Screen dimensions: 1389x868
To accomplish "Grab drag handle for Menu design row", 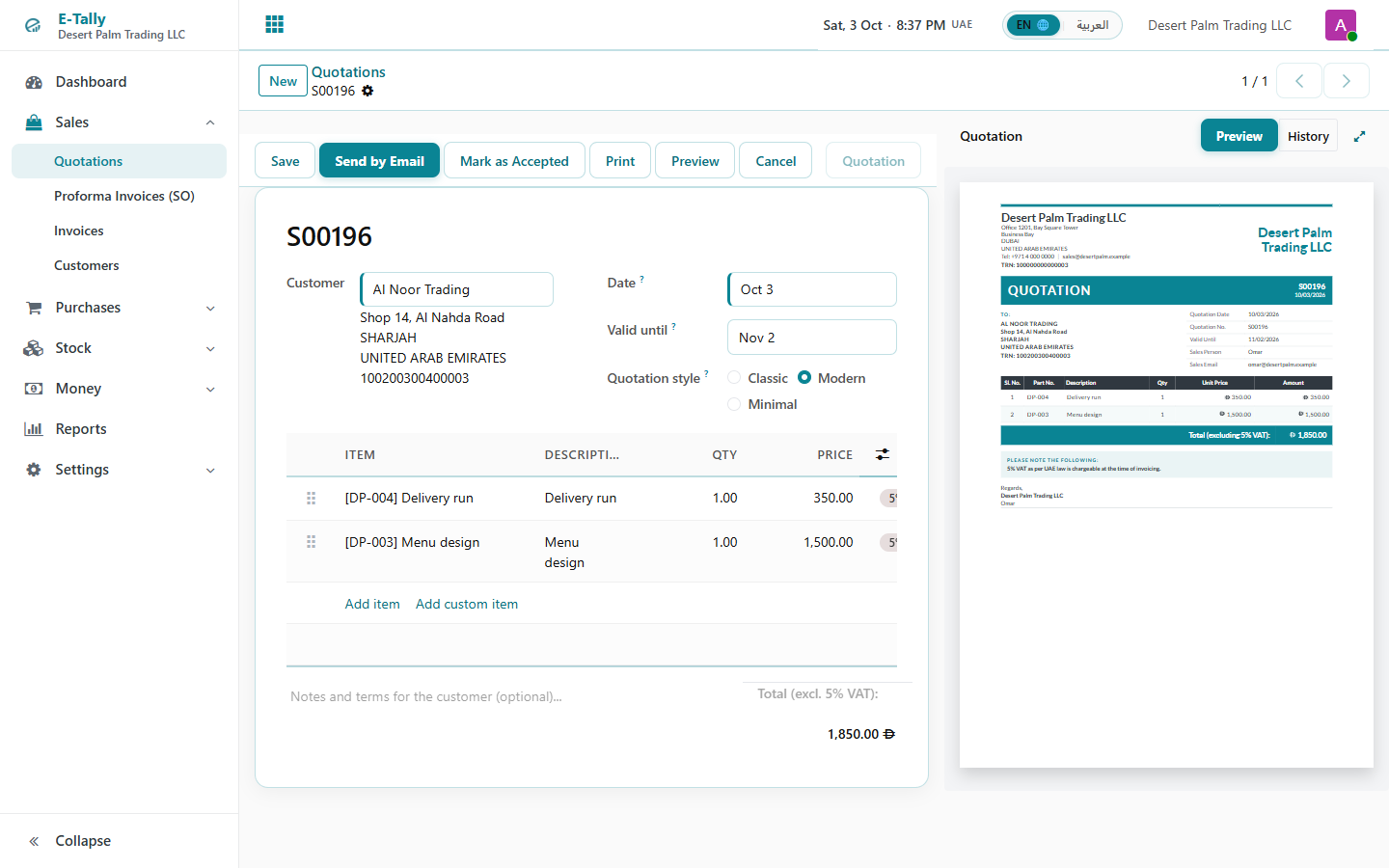I will 311,542.
